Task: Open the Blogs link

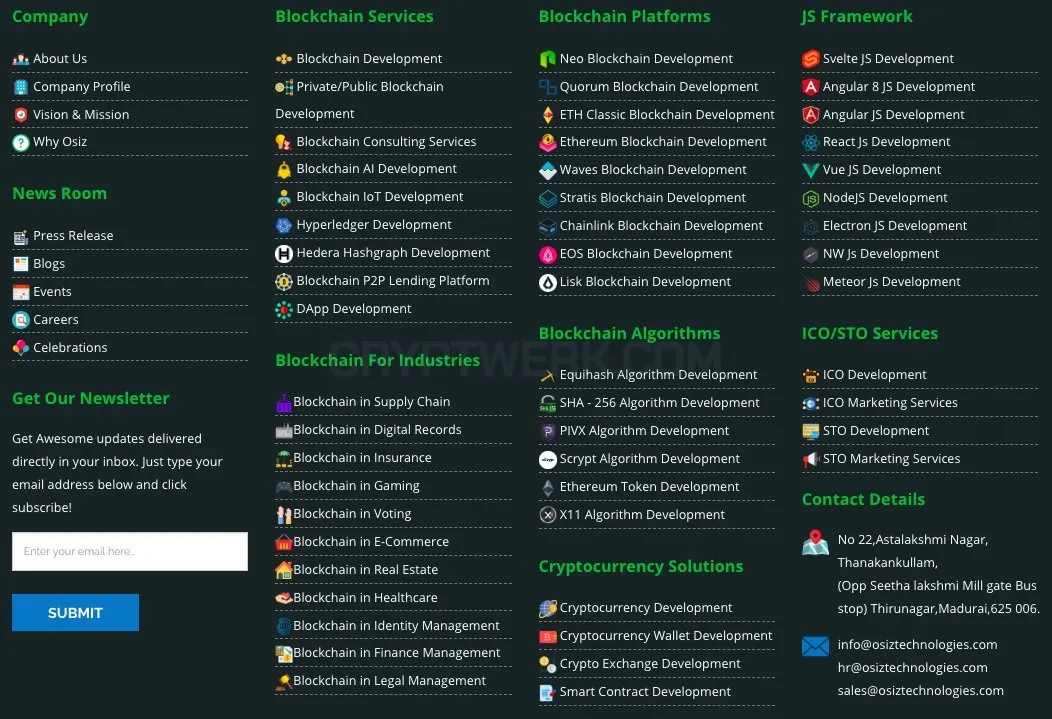Action: [x=49, y=264]
